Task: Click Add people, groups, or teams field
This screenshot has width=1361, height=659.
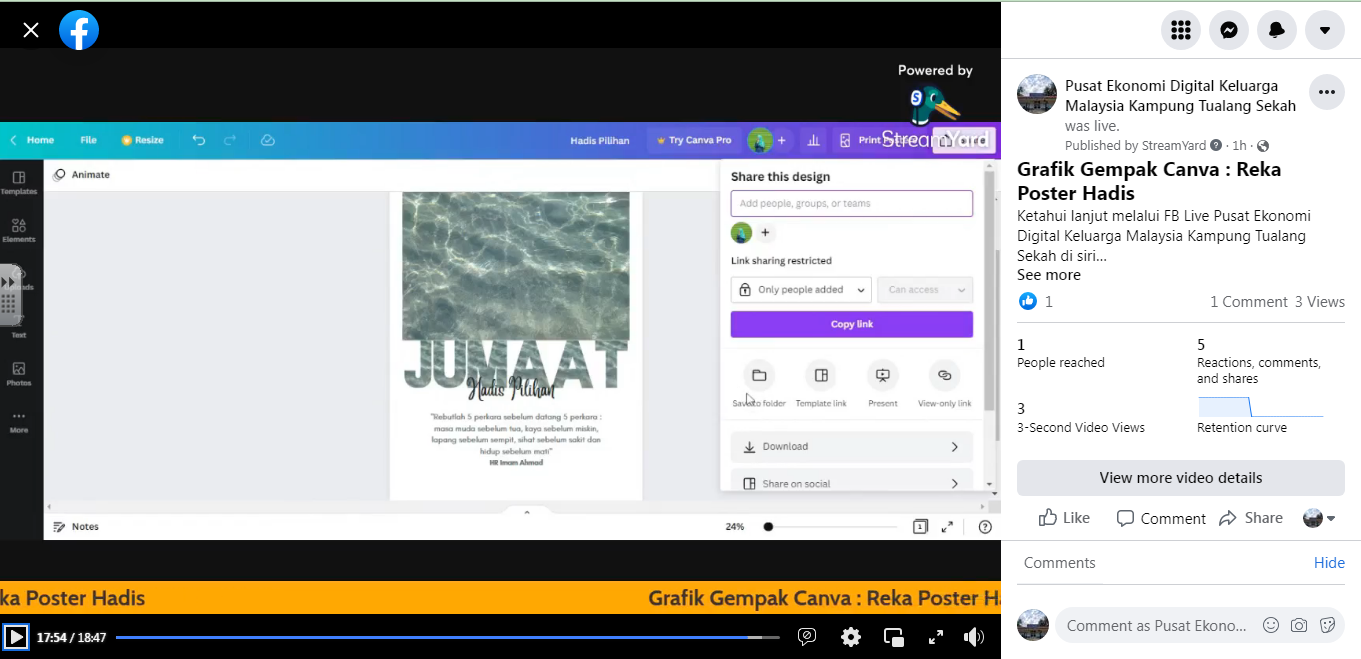Action: (851, 203)
